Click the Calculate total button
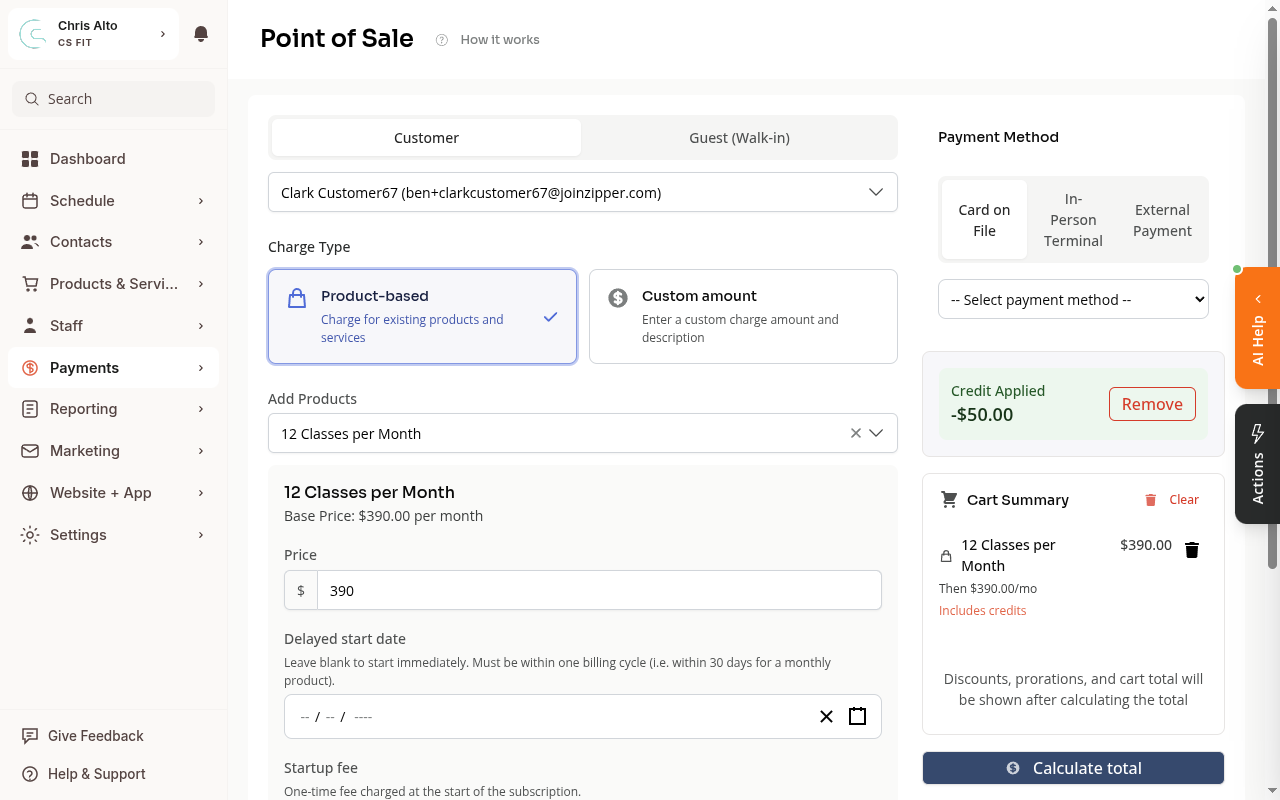The width and height of the screenshot is (1280, 800). point(1073,768)
